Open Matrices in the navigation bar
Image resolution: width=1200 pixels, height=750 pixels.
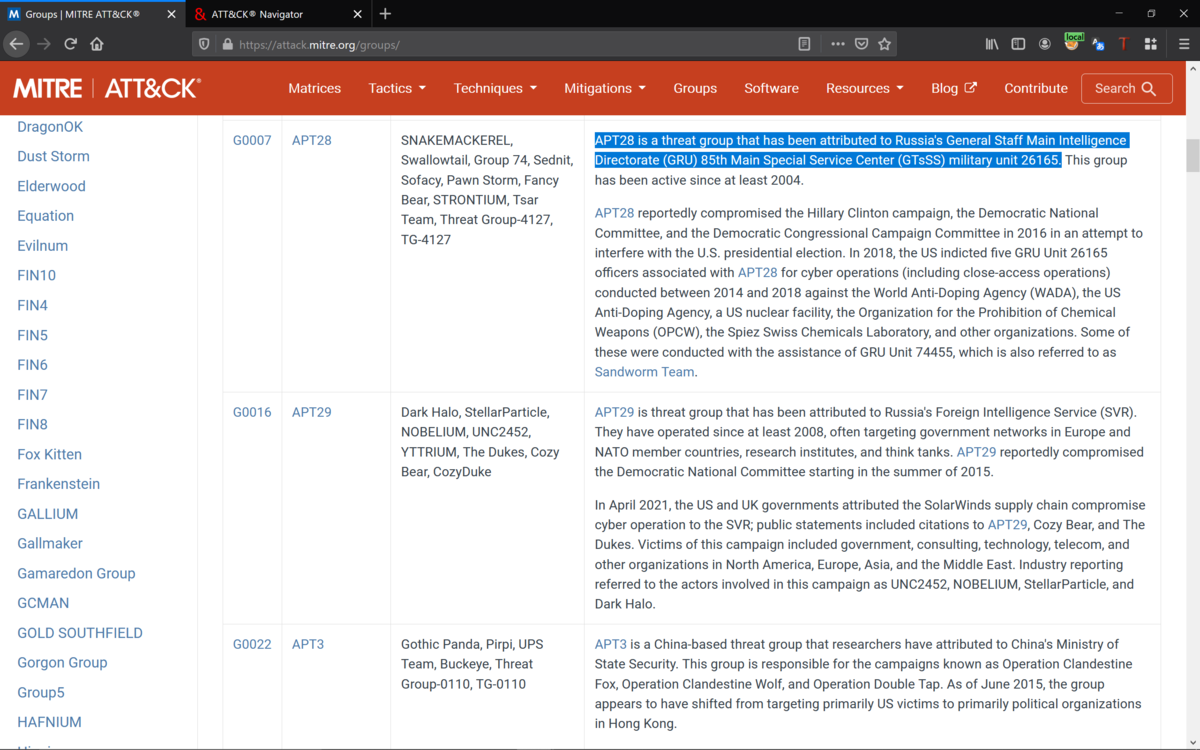point(315,88)
